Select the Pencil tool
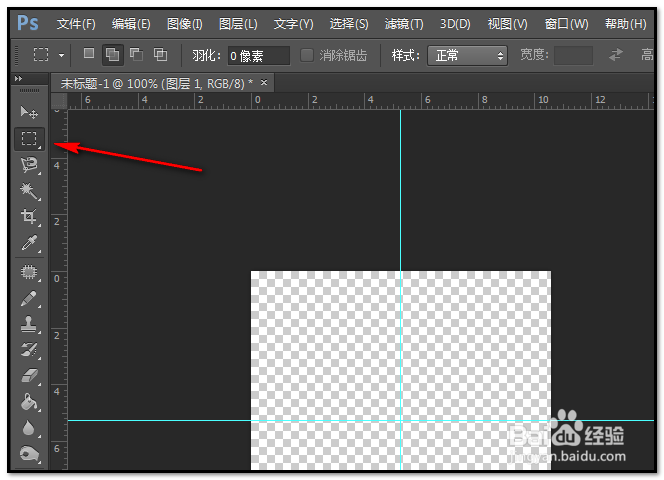 (29, 298)
